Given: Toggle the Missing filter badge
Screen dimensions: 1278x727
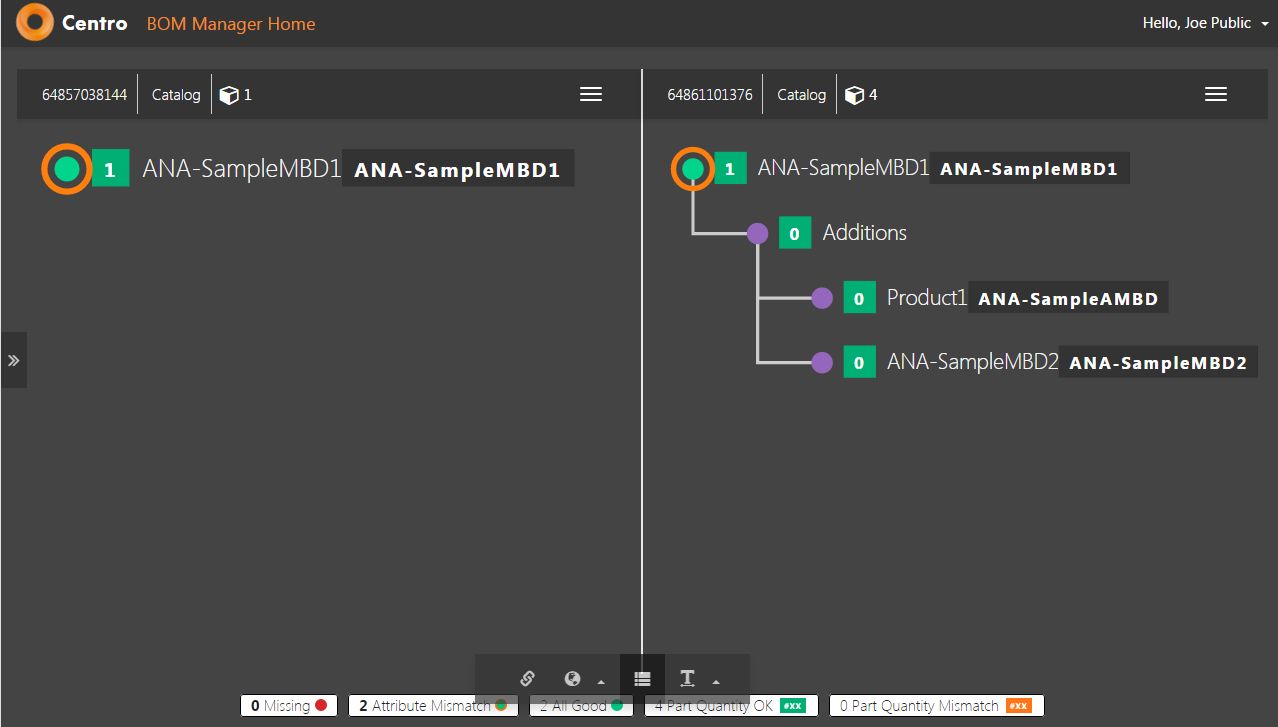Looking at the screenshot, I should click(289, 706).
